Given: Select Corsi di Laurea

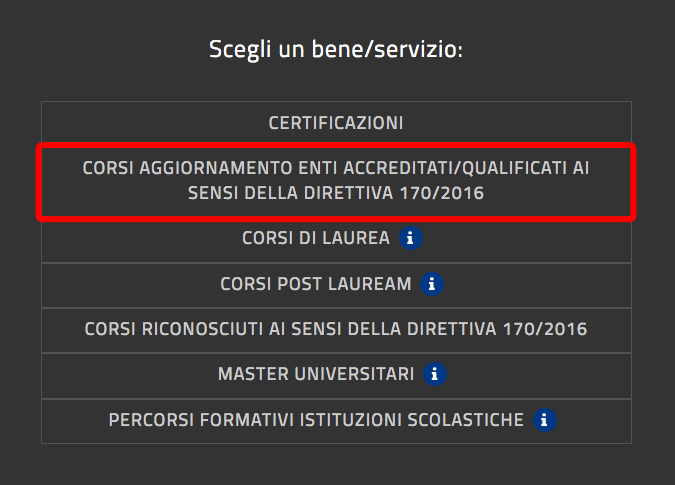Looking at the screenshot, I should (316, 239).
